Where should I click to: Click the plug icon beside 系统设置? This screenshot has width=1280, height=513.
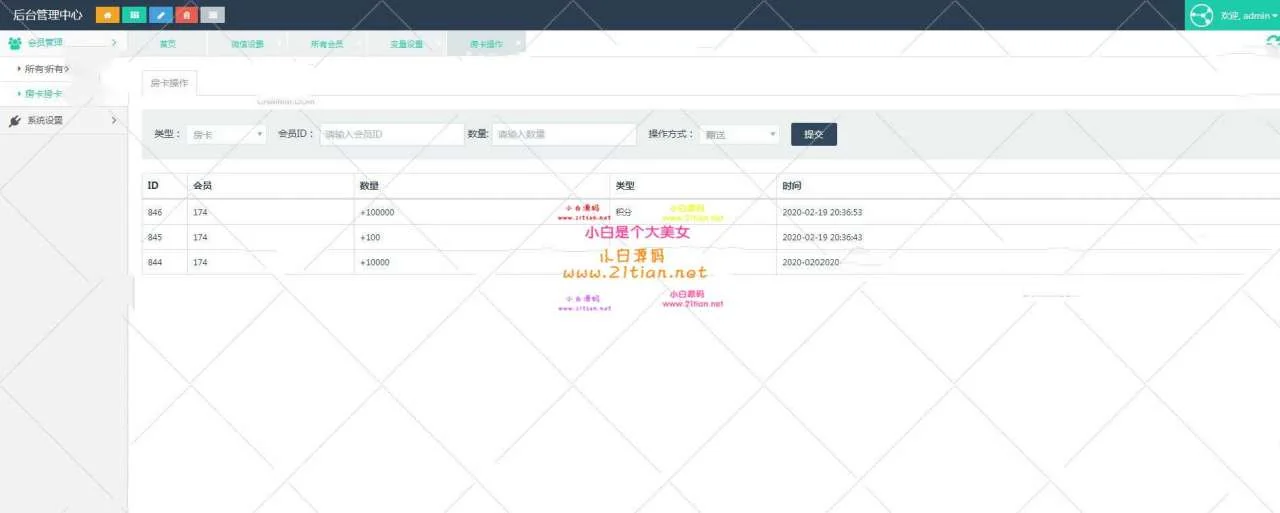point(14,121)
